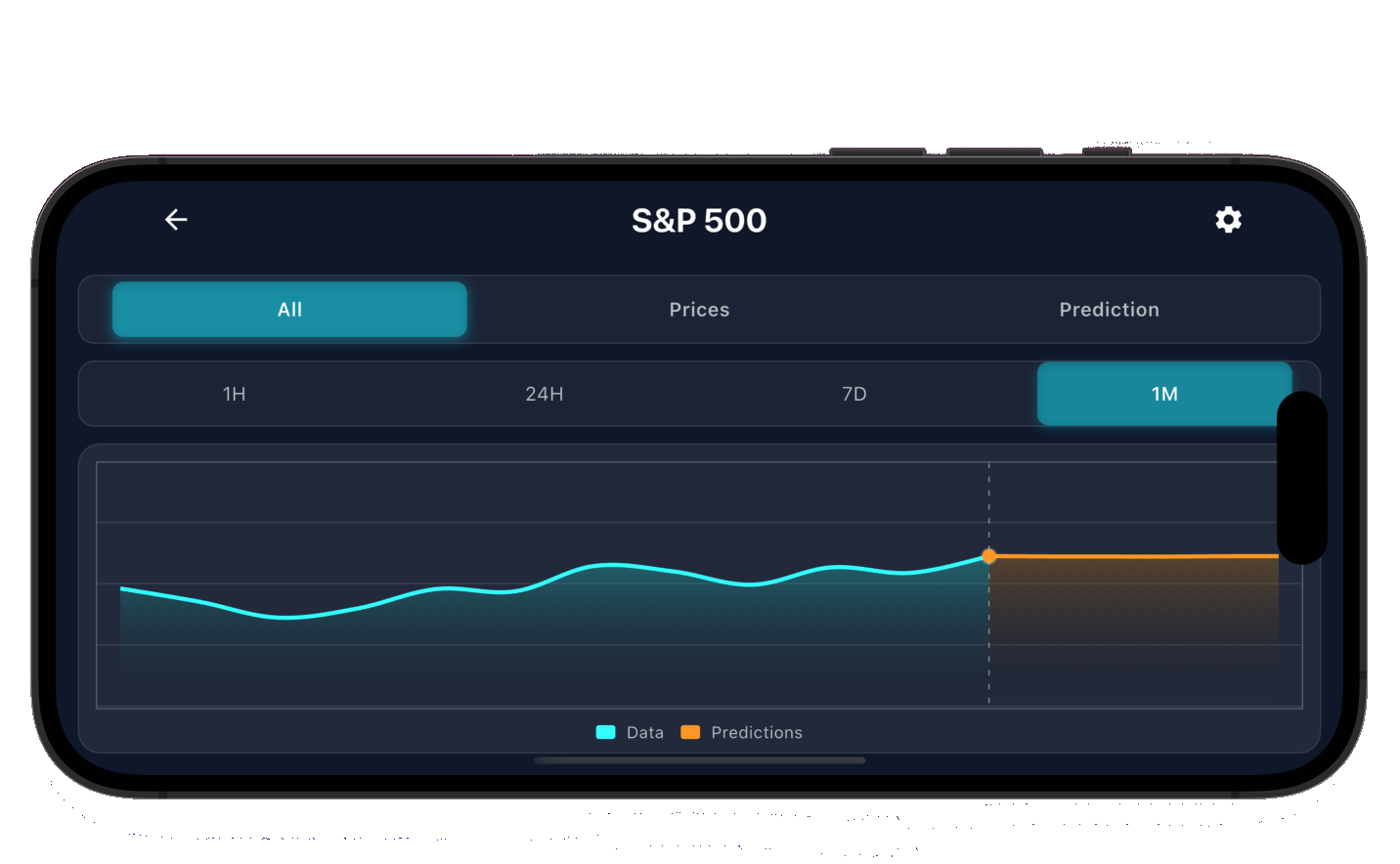Select the 7D time range

pos(854,394)
